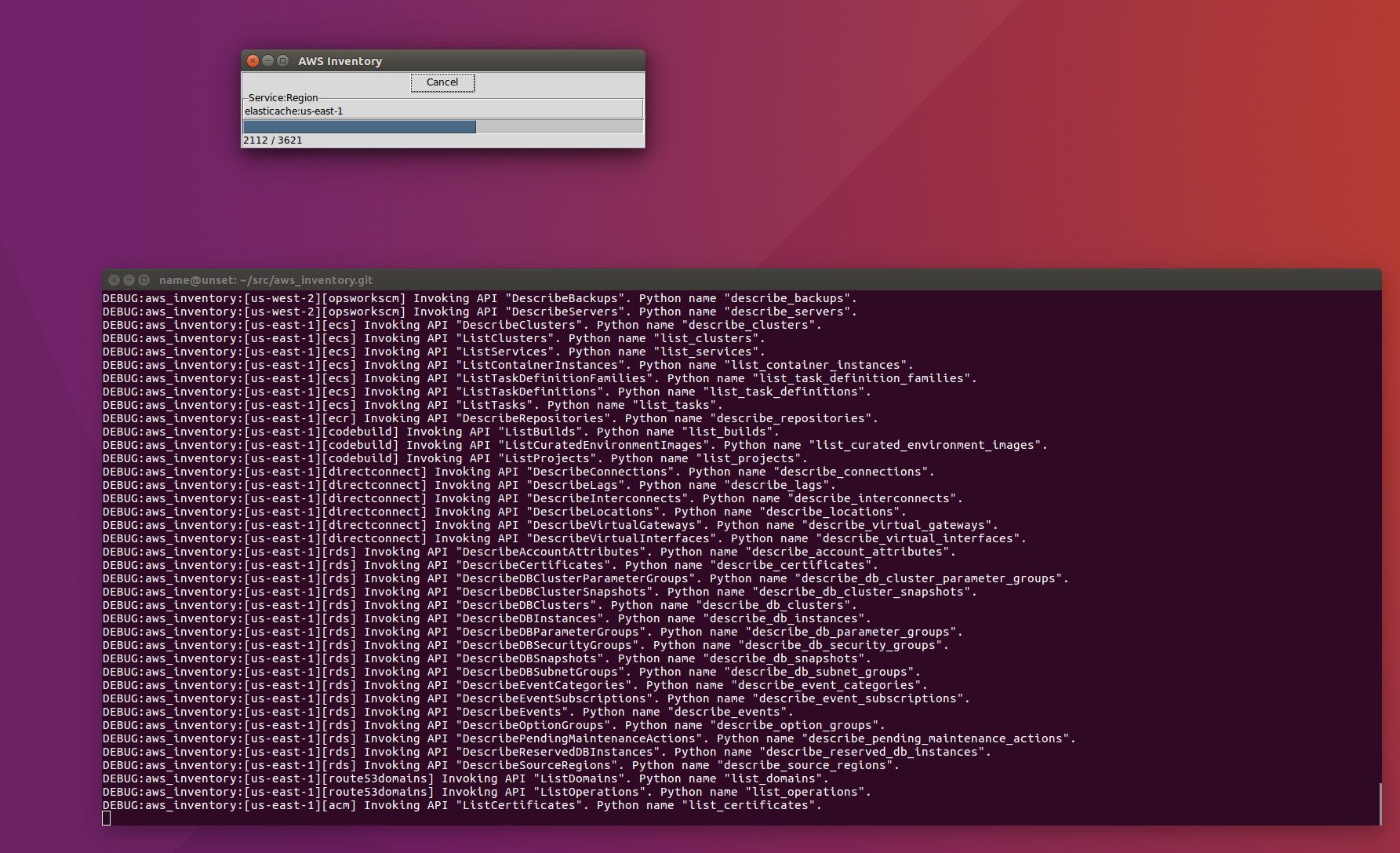Screen dimensions: 1400x853
Task: Click the "DescribeDBSnapshots" log line
Action: [487, 658]
